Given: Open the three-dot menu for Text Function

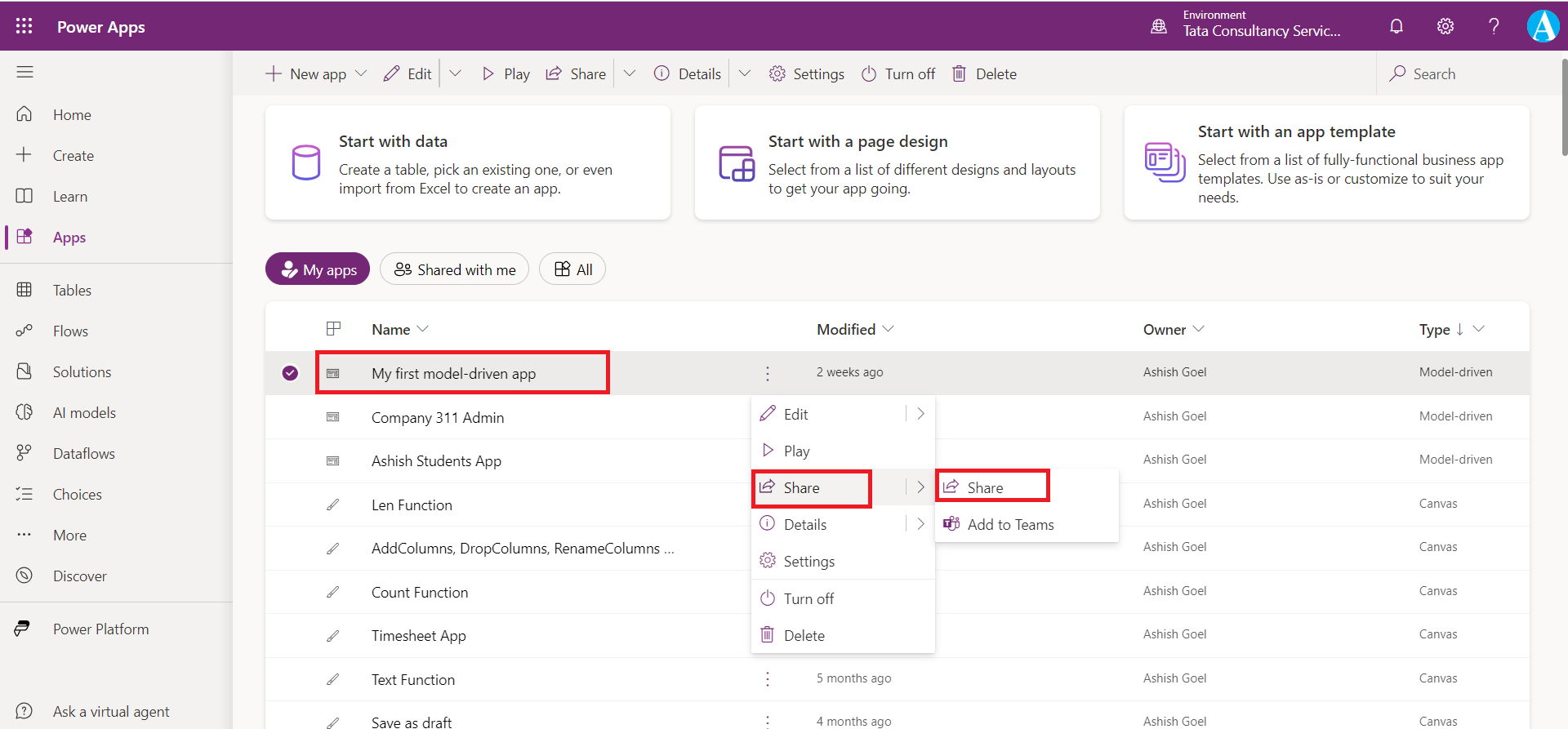Looking at the screenshot, I should tap(767, 679).
